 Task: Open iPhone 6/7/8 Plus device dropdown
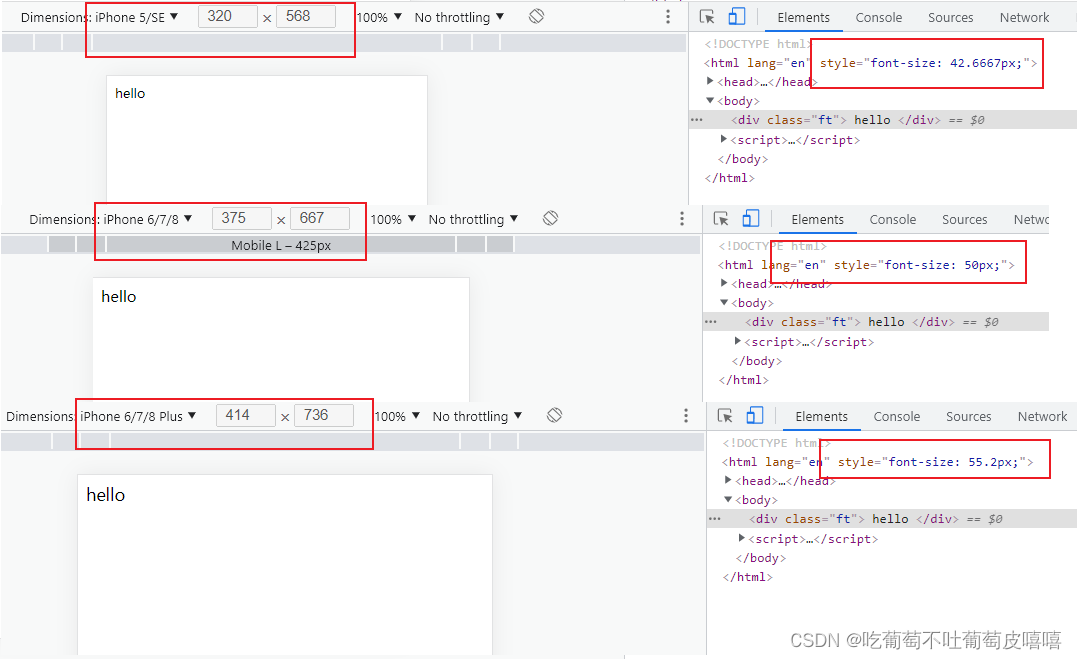coord(138,416)
